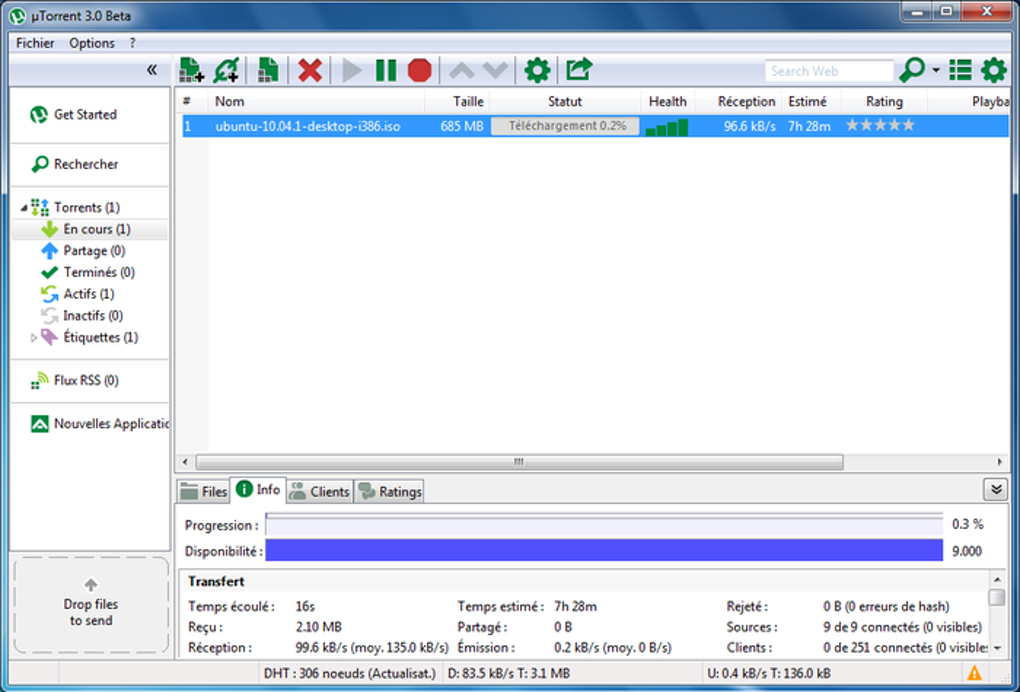The height and width of the screenshot is (692, 1020).
Task: Sort by the Taille column header
Action: [x=457, y=101]
